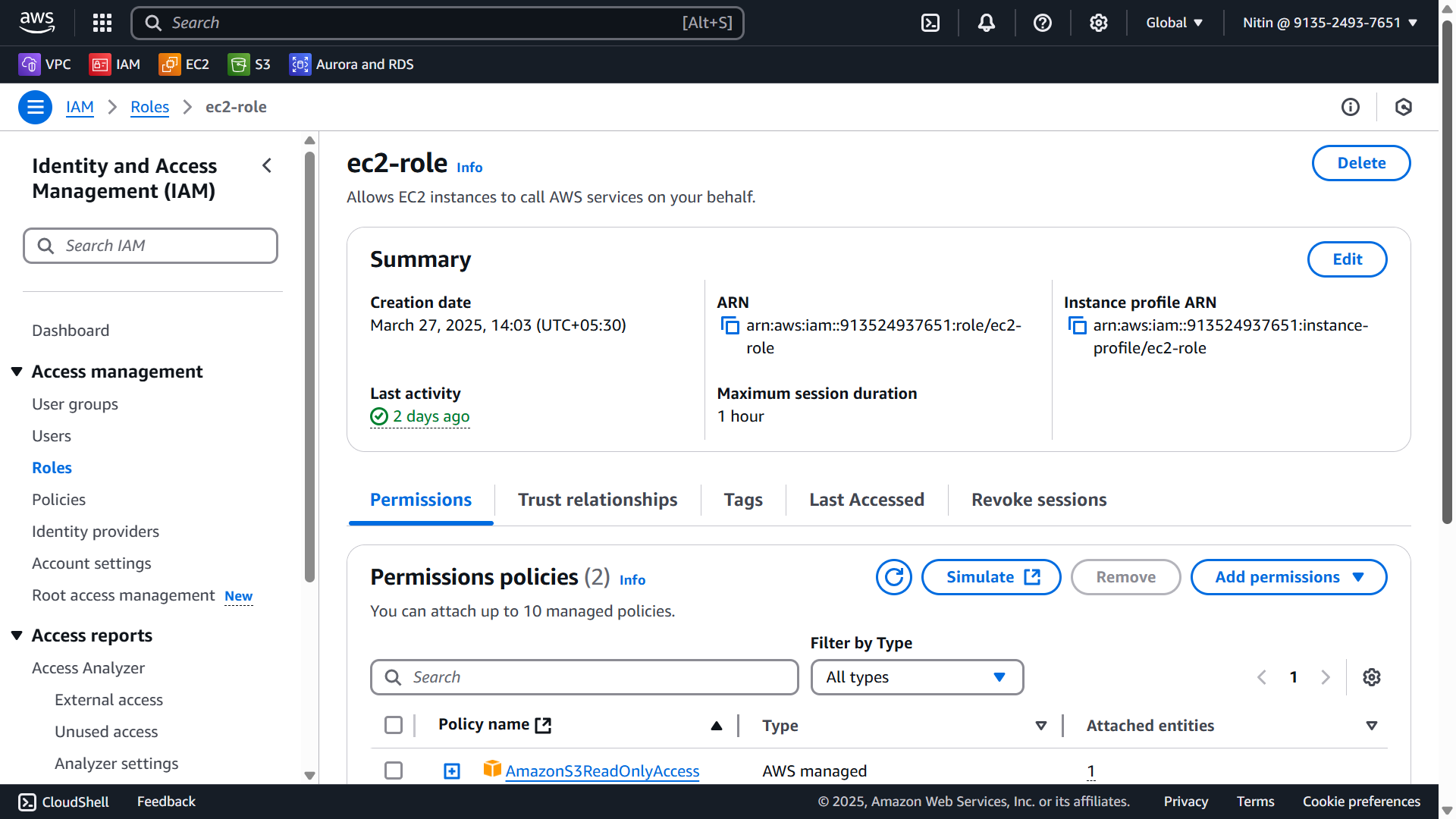Open the info panel circle icon

(x=1351, y=107)
